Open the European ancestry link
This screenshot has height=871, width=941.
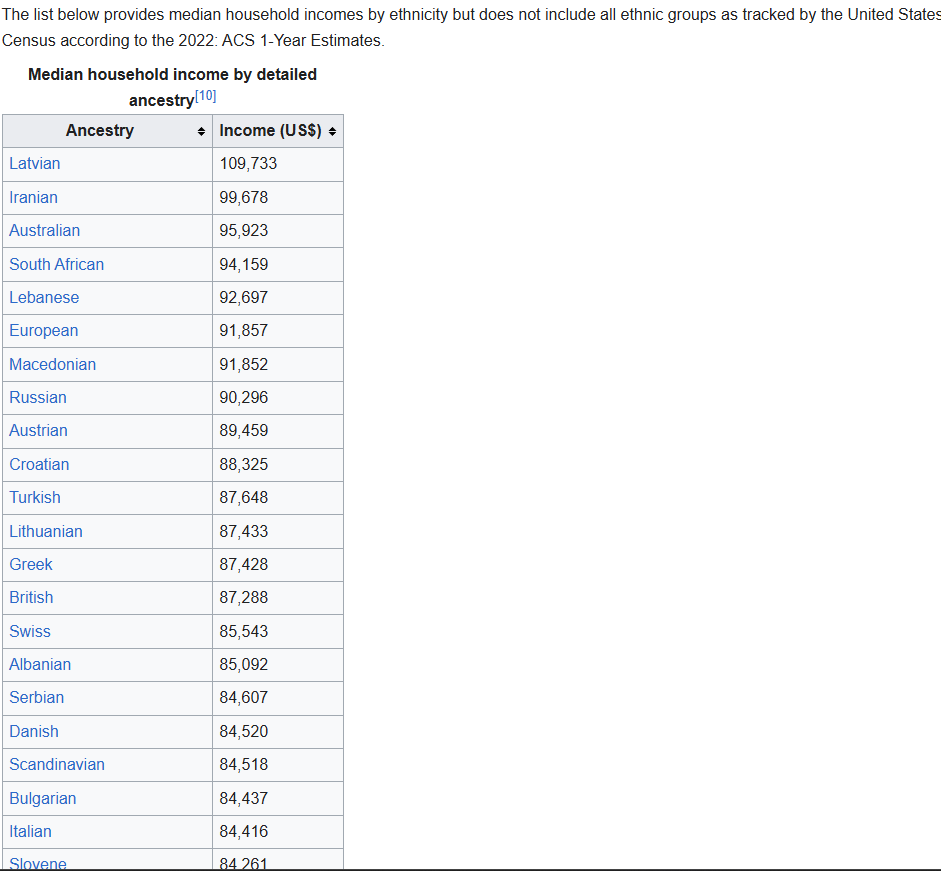pos(43,331)
